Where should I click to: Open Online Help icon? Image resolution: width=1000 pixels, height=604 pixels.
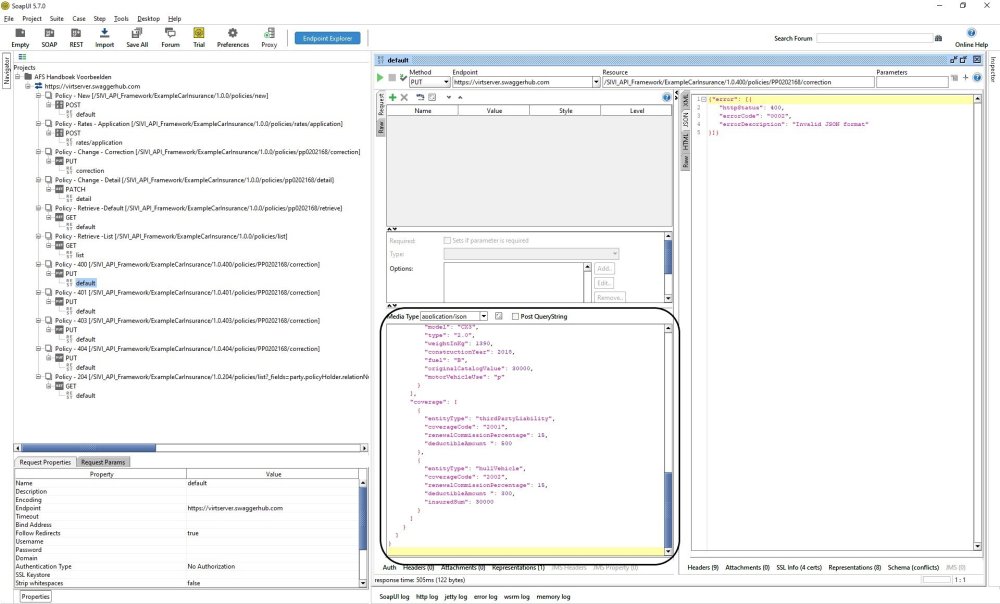[x=971, y=34]
